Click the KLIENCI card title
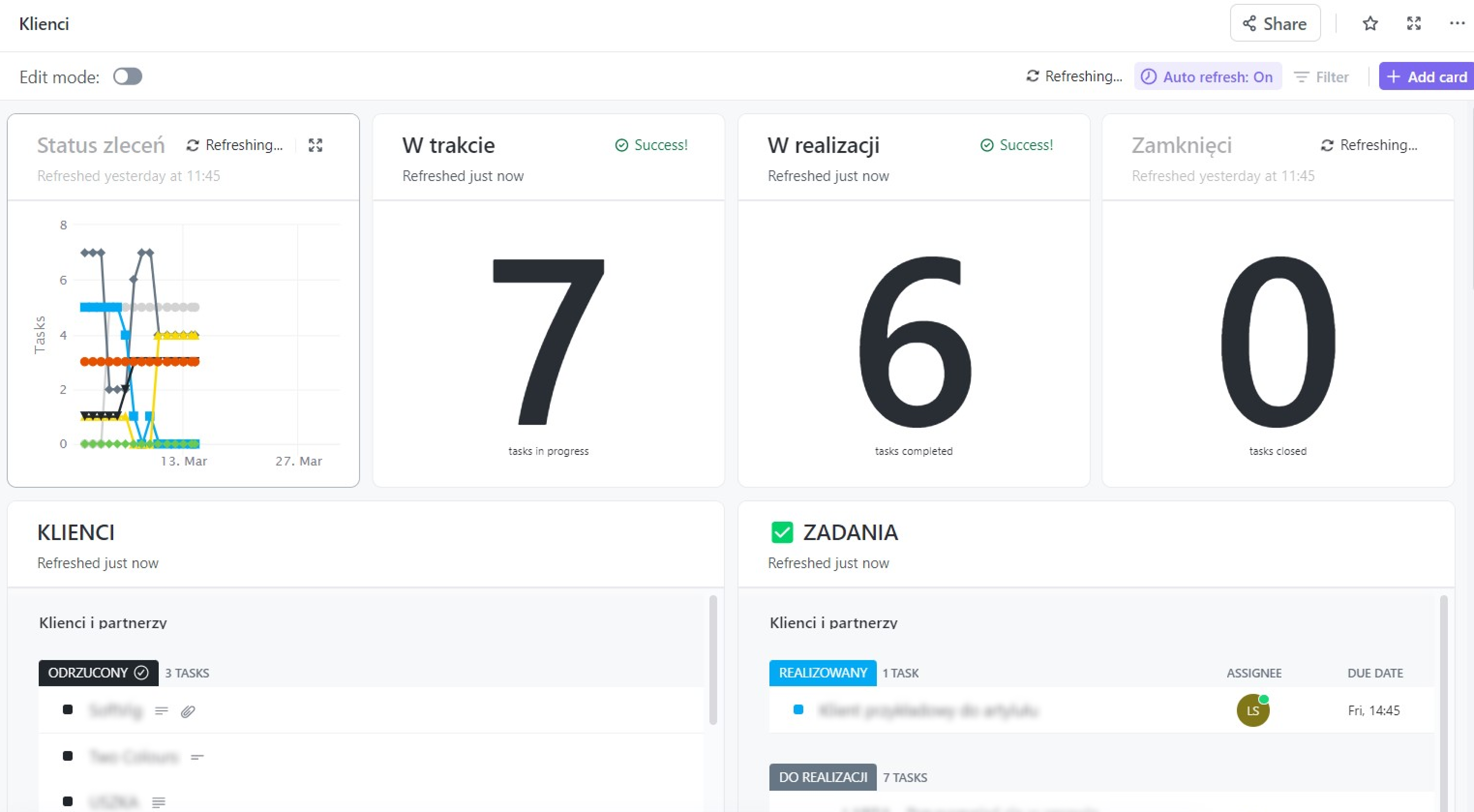 [75, 532]
